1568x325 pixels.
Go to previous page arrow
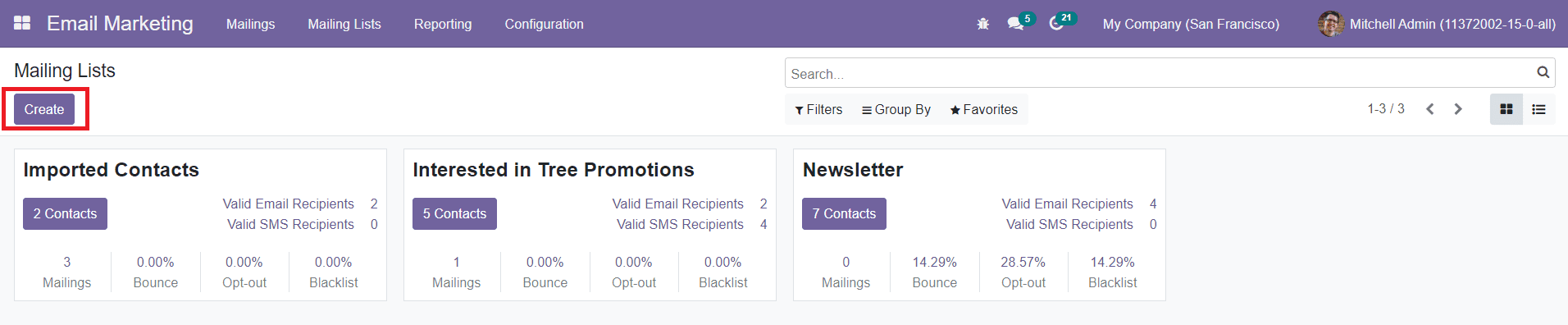pos(1430,109)
